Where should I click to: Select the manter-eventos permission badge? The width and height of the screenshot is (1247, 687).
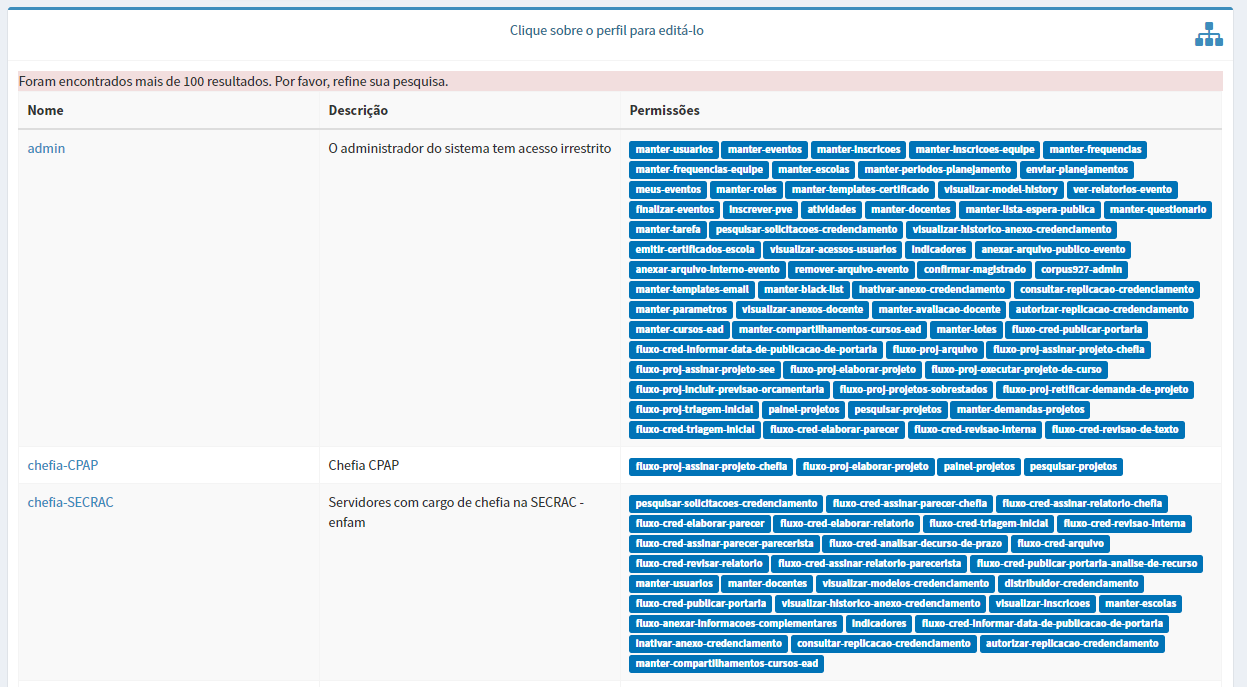765,150
